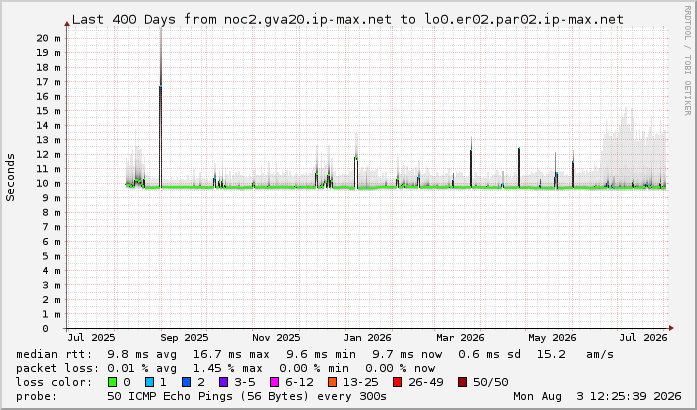The width and height of the screenshot is (697, 410).
Task: Click the '9.8 ms avg' value
Action: coord(142,354)
